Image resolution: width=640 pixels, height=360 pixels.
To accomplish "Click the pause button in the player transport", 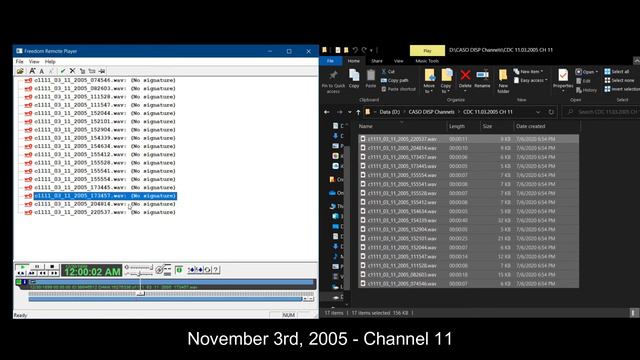I will click(37, 267).
